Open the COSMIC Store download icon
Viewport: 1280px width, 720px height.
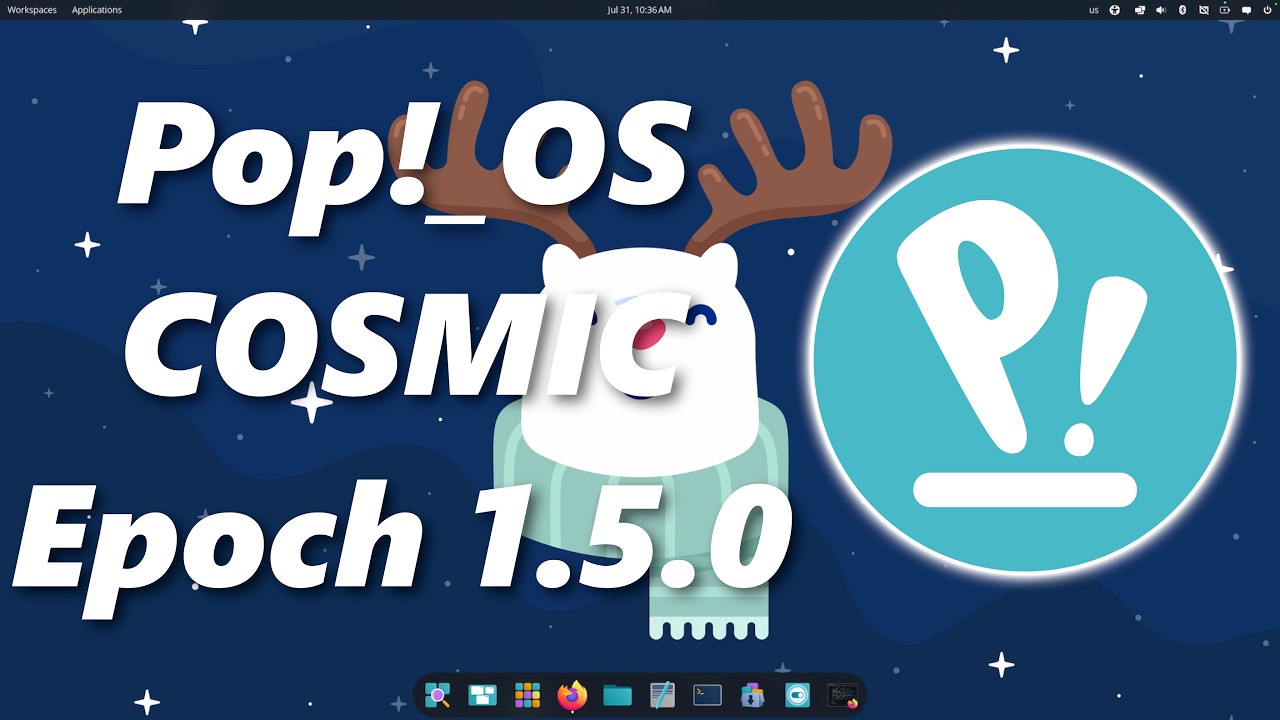pyautogui.click(x=752, y=695)
